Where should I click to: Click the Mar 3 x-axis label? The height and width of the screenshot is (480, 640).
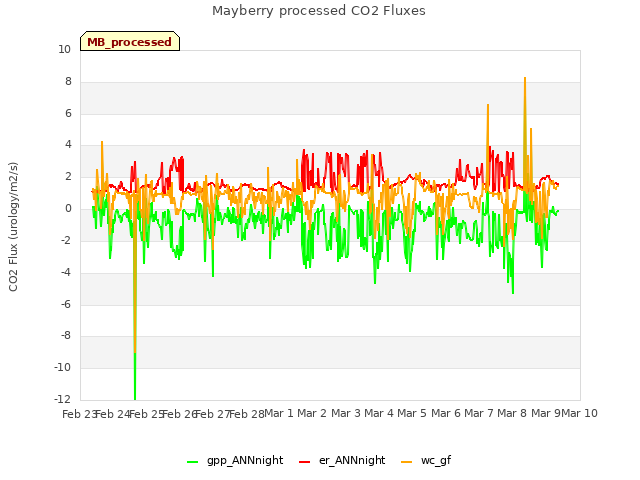point(346,413)
